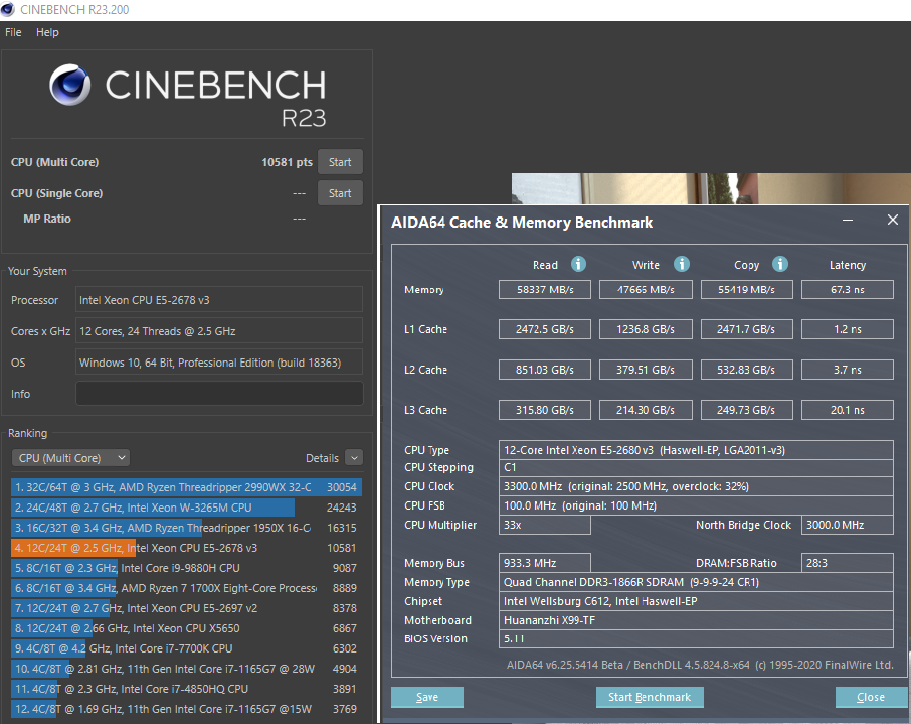Click Memory Type field Quad Channel DDR3-1866R
Image resolution: width=911 pixels, height=724 pixels.
coord(696,582)
